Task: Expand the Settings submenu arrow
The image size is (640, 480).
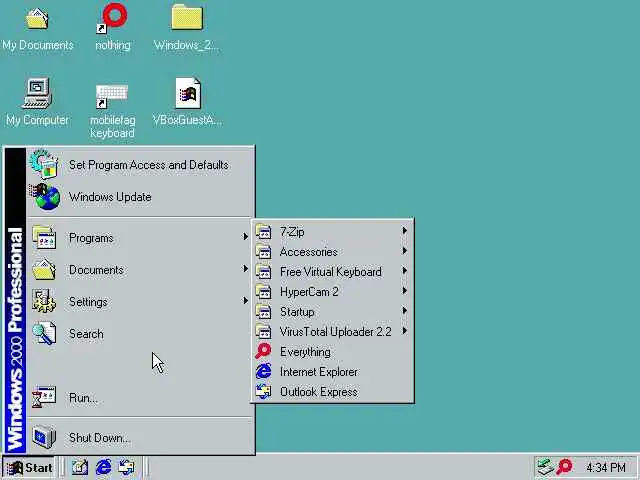Action: [x=245, y=300]
